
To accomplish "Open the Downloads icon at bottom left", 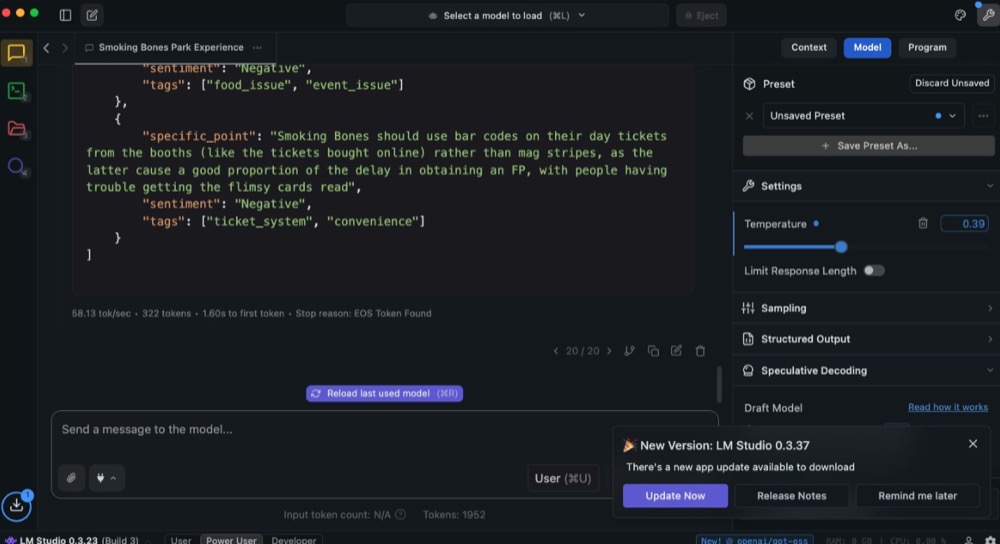I will [x=17, y=506].
